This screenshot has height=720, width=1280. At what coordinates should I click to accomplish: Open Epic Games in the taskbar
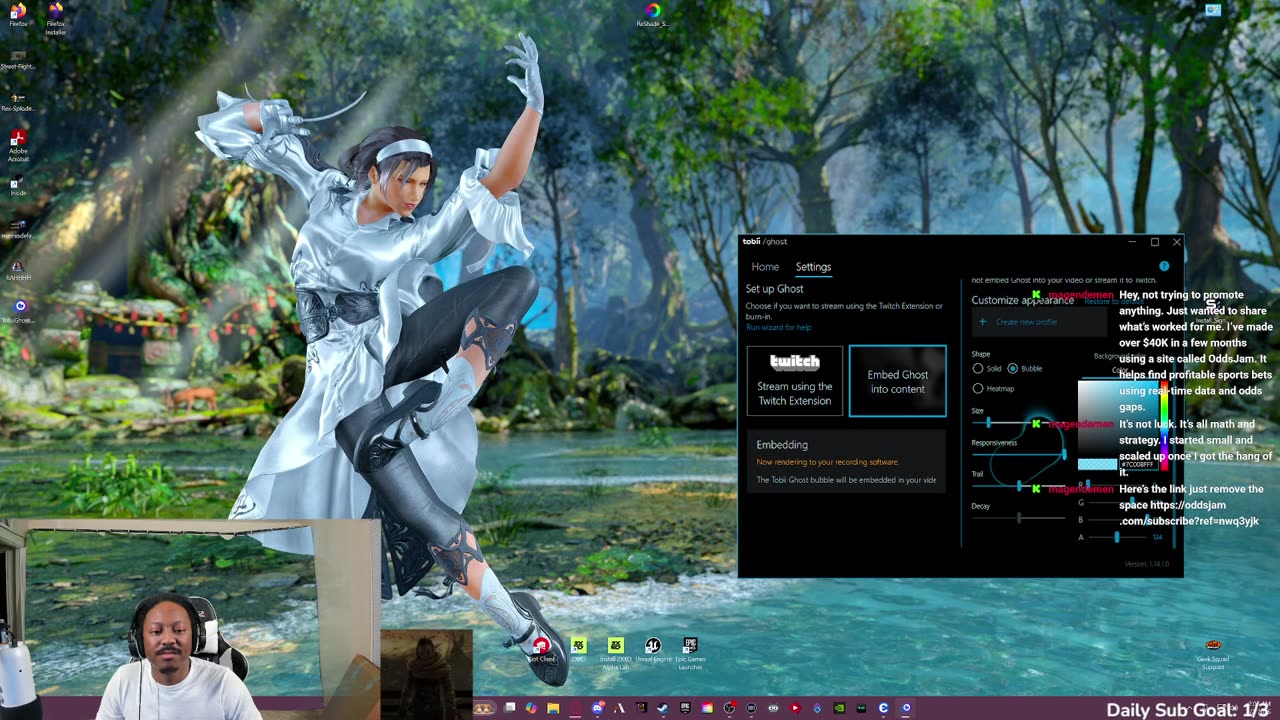[685, 708]
